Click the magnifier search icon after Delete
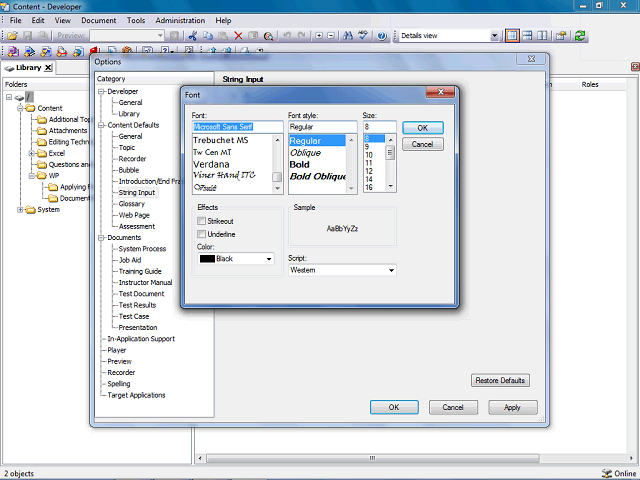Viewport: 640px width, 480px height. click(x=268, y=36)
